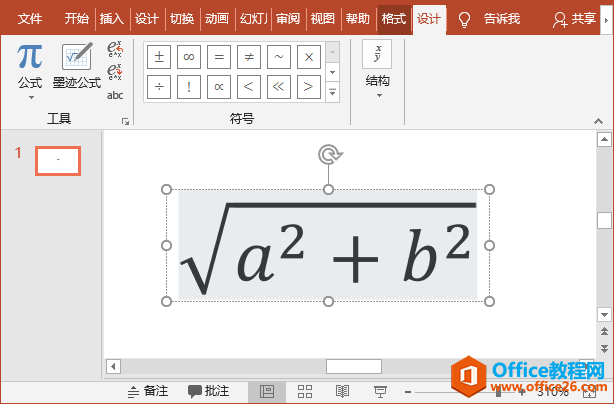This screenshot has height=404, width=614.
Task: Insert the proportional-to ∝ symbol
Action: click(219, 87)
